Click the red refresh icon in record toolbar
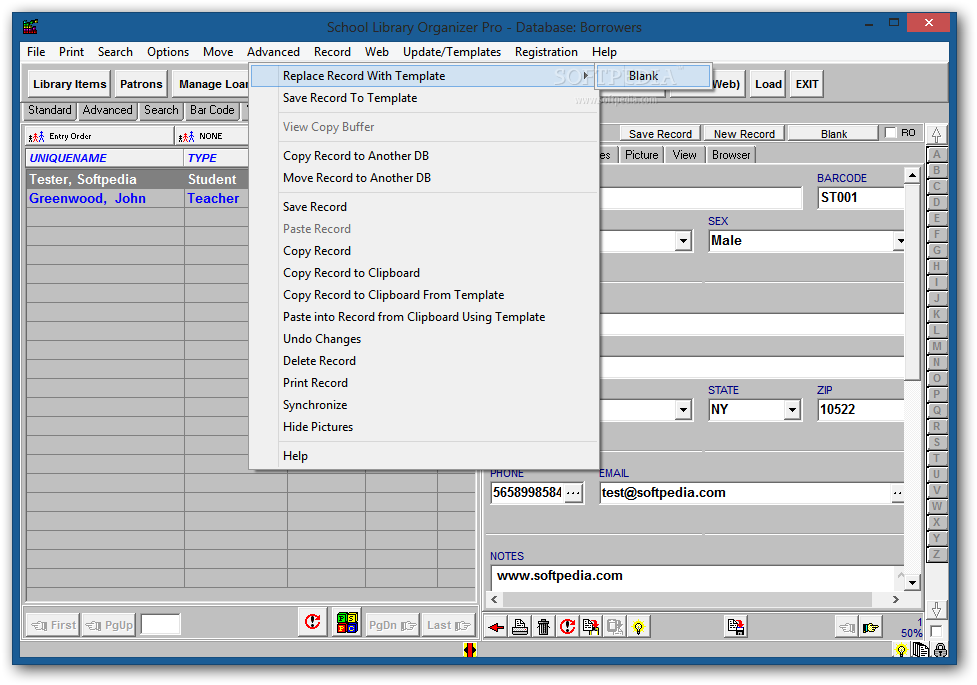Screen dimensions: 977x685 click(568, 627)
